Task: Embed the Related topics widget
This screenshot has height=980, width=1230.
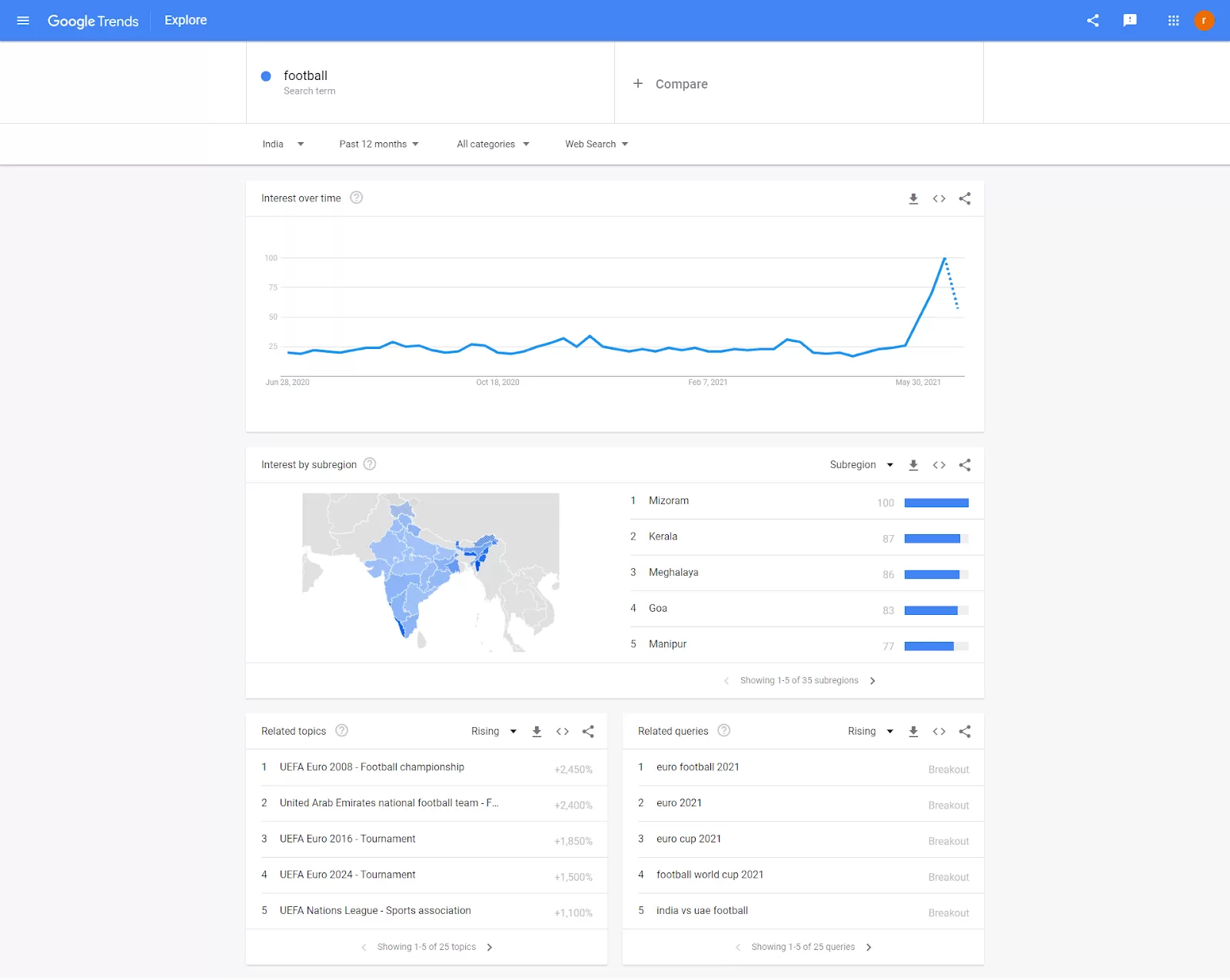Action: [562, 732]
